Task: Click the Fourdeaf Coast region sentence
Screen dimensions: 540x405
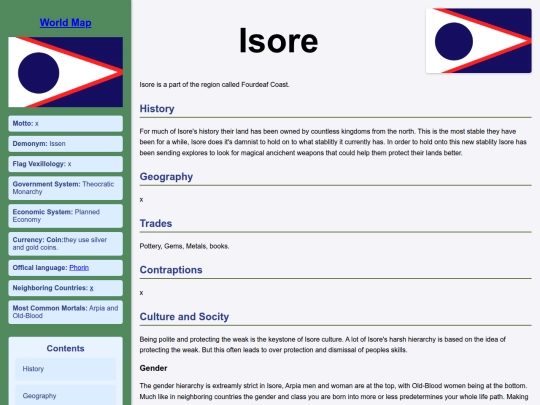Action: click(x=214, y=85)
